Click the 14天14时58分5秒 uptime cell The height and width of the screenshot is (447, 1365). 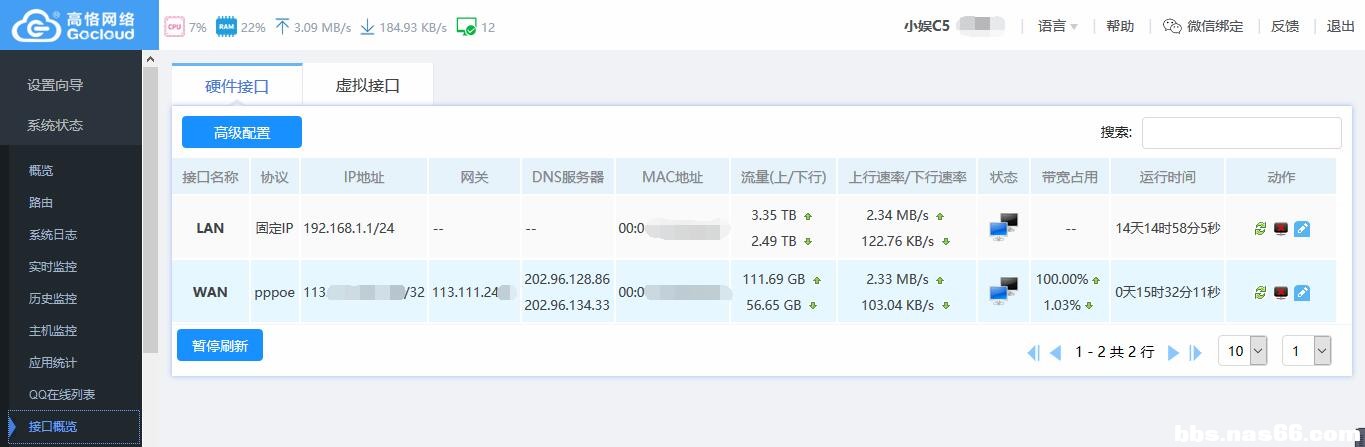click(x=1167, y=228)
